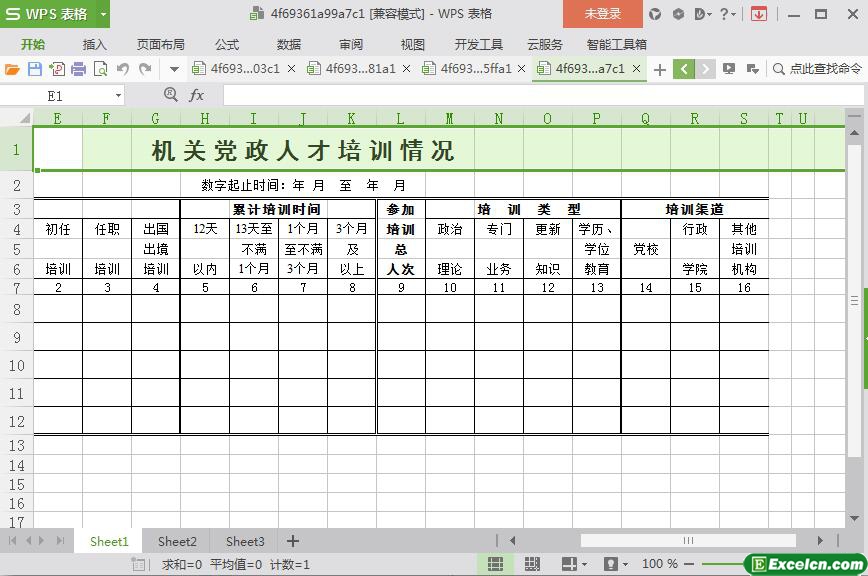868x576 pixels.
Task: Open the 智能工具箱 ribbon tab
Action: (x=617, y=44)
